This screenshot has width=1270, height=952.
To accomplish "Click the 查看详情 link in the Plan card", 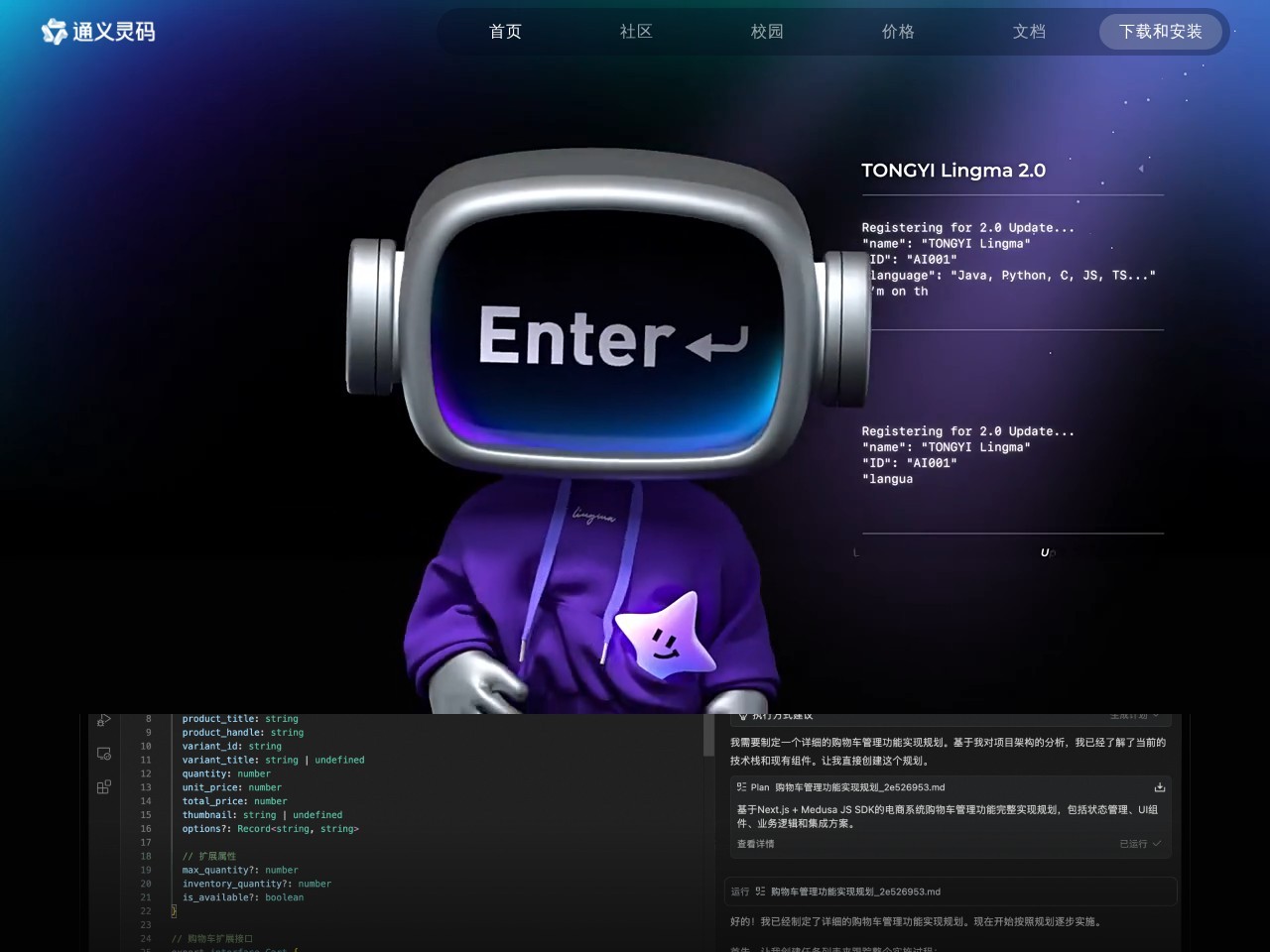I will click(756, 844).
